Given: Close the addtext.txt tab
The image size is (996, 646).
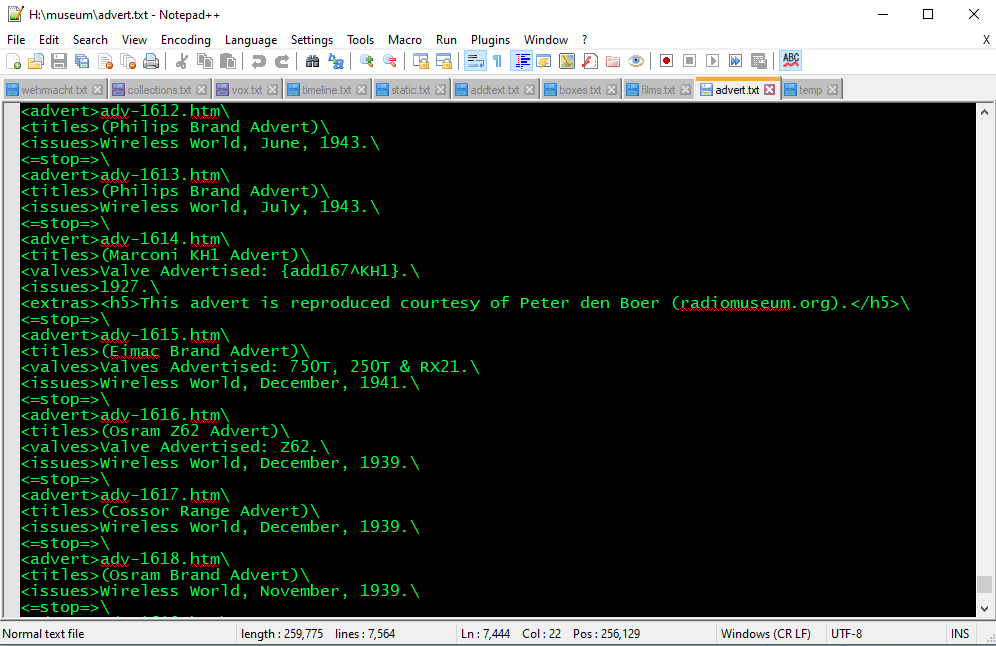Looking at the screenshot, I should 529,90.
